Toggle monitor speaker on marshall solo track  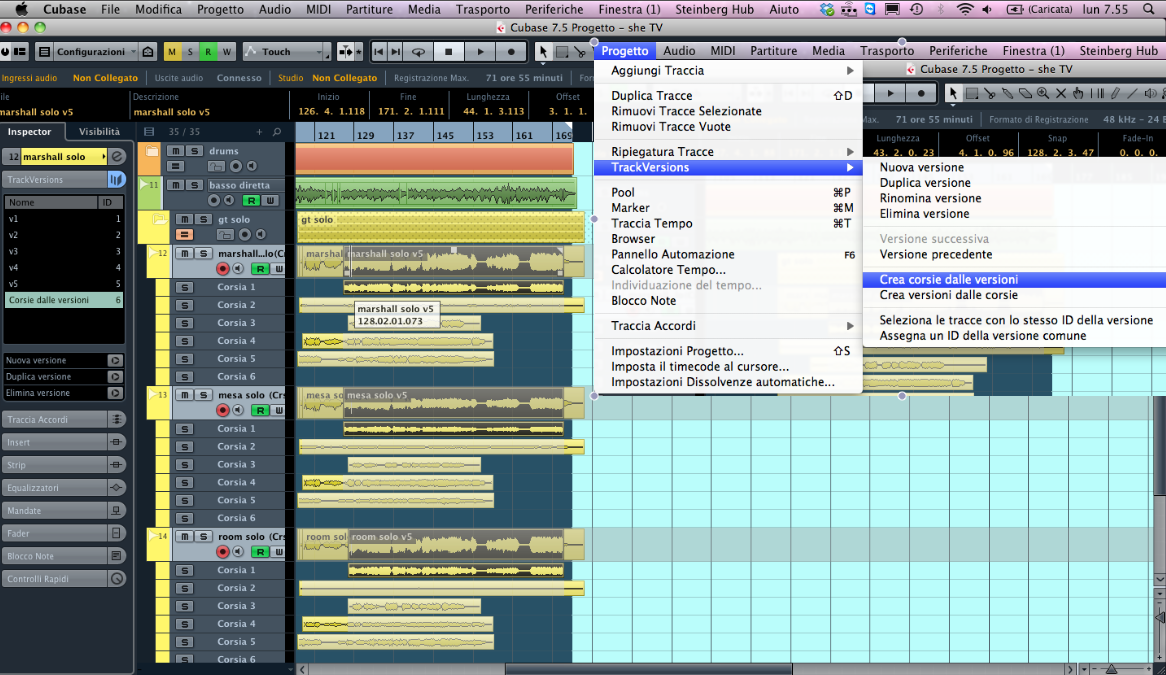click(x=238, y=268)
